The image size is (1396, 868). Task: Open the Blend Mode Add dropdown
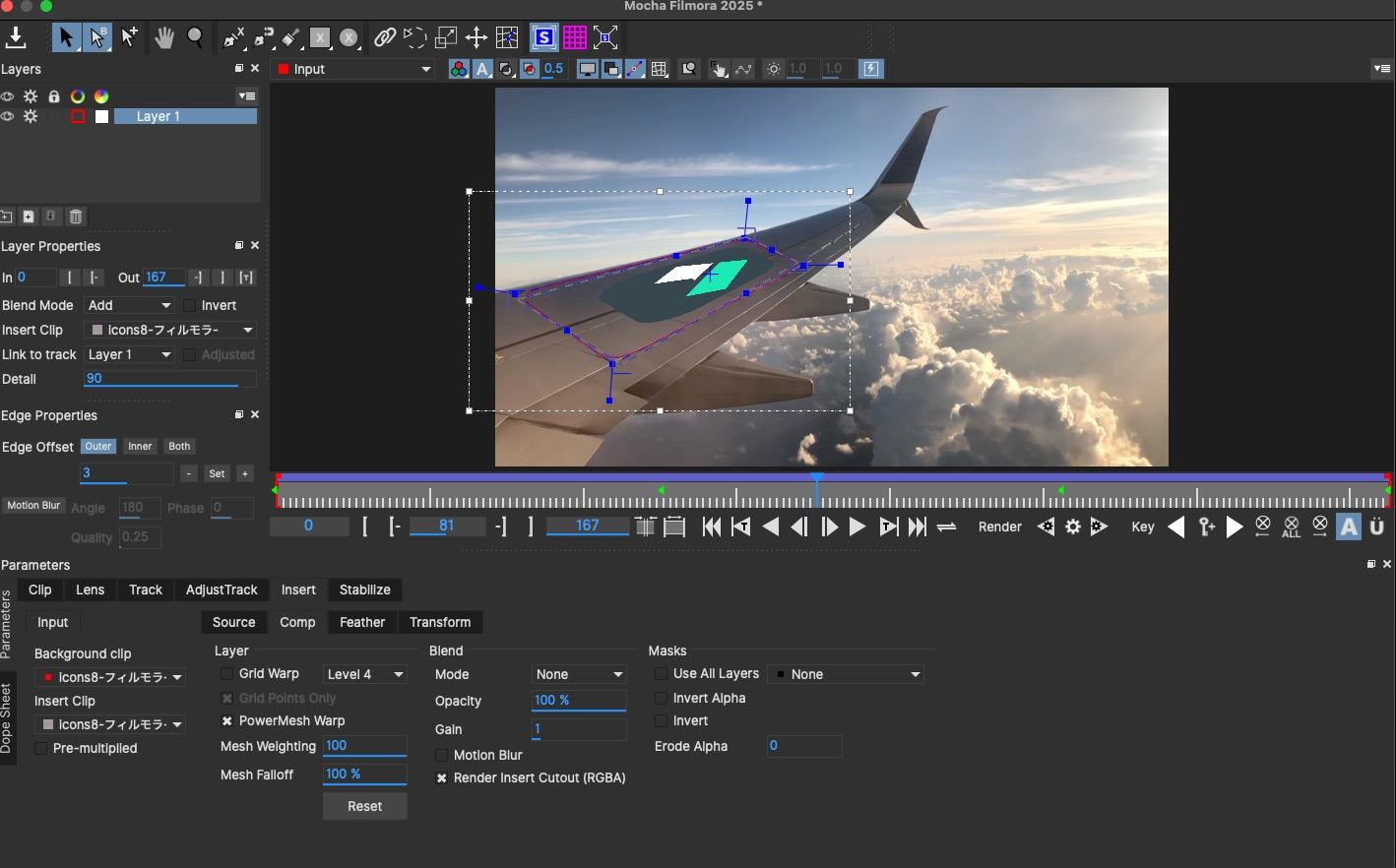coord(129,305)
